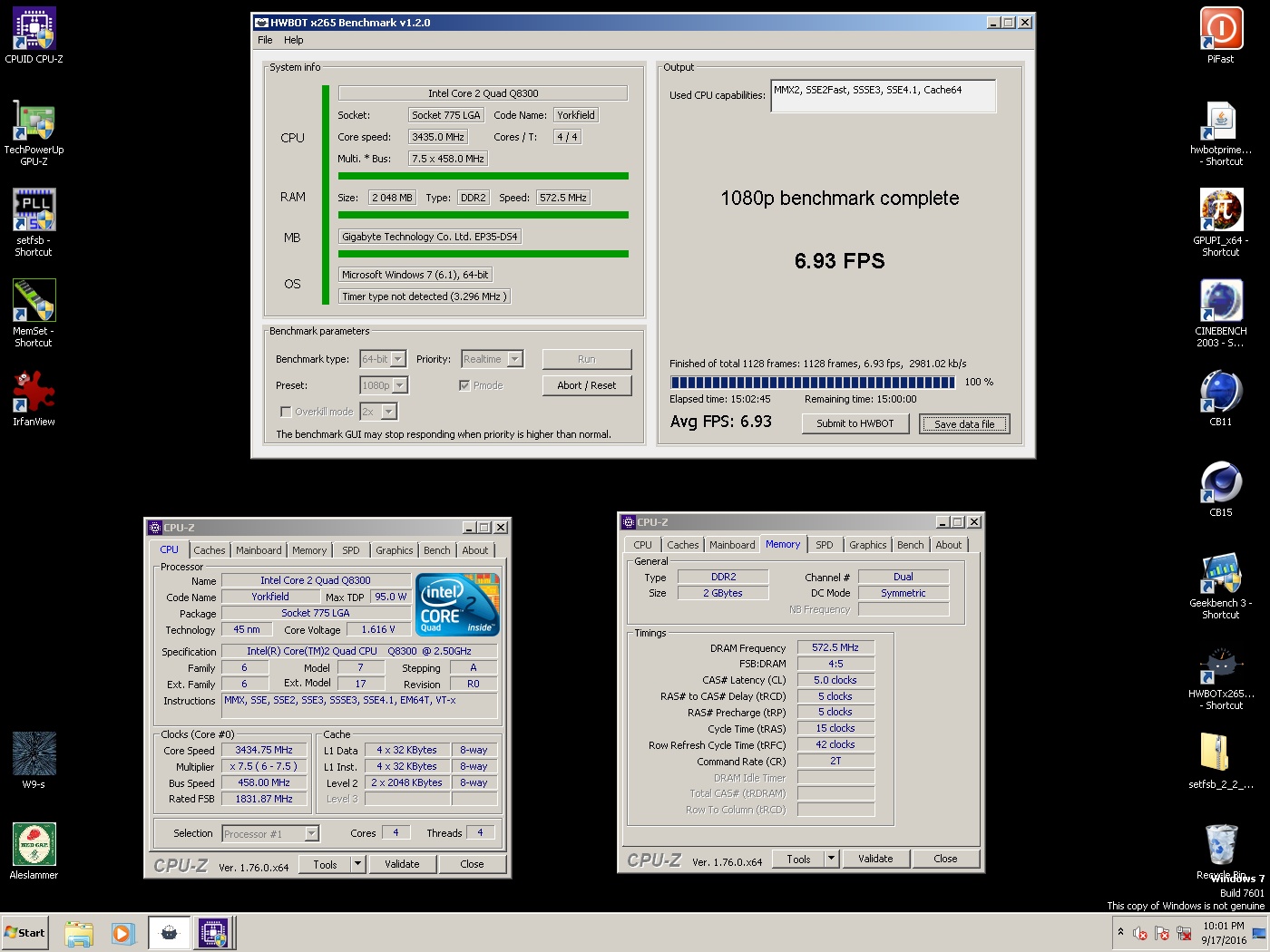This screenshot has height=952, width=1270.
Task: Click the taskbar clock showing 10:01 PM
Action: (x=1224, y=933)
